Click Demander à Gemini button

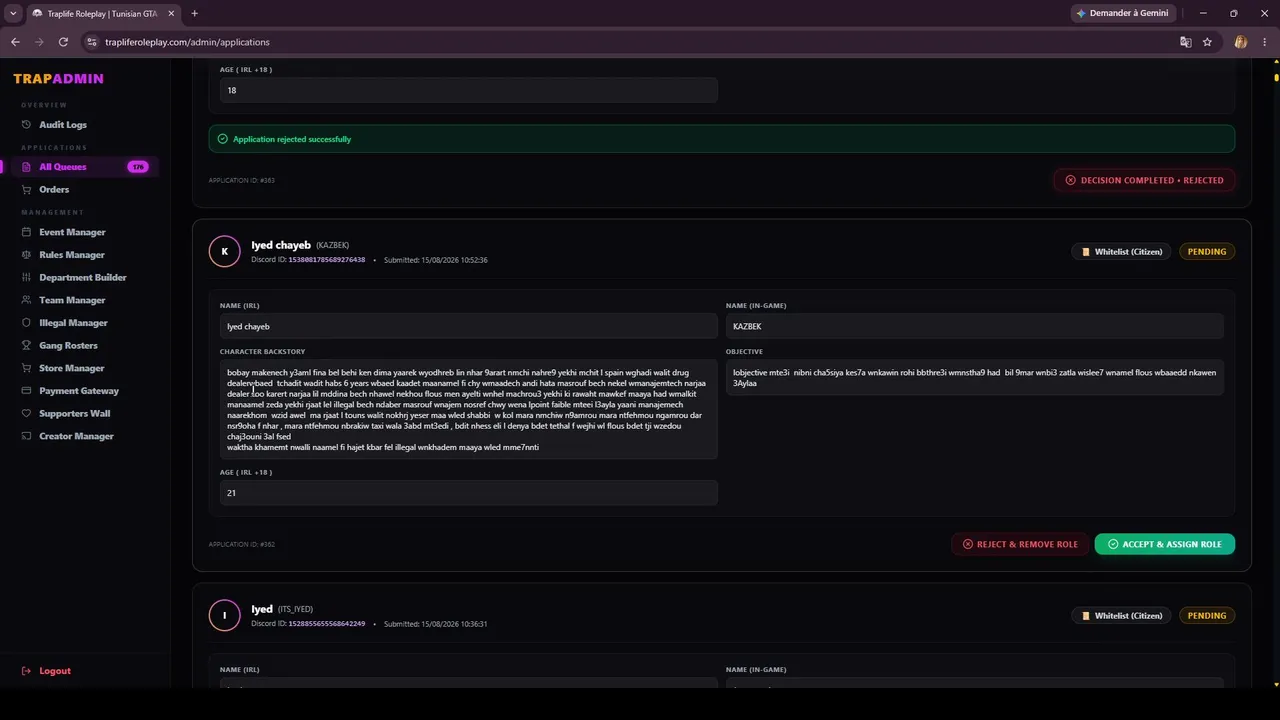click(1123, 13)
